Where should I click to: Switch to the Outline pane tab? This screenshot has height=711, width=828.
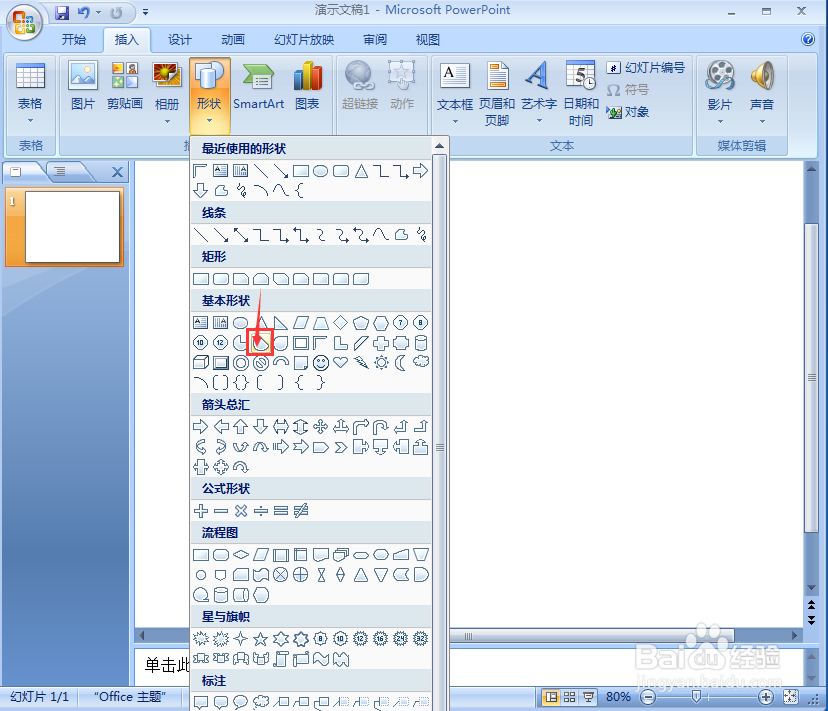coord(60,172)
